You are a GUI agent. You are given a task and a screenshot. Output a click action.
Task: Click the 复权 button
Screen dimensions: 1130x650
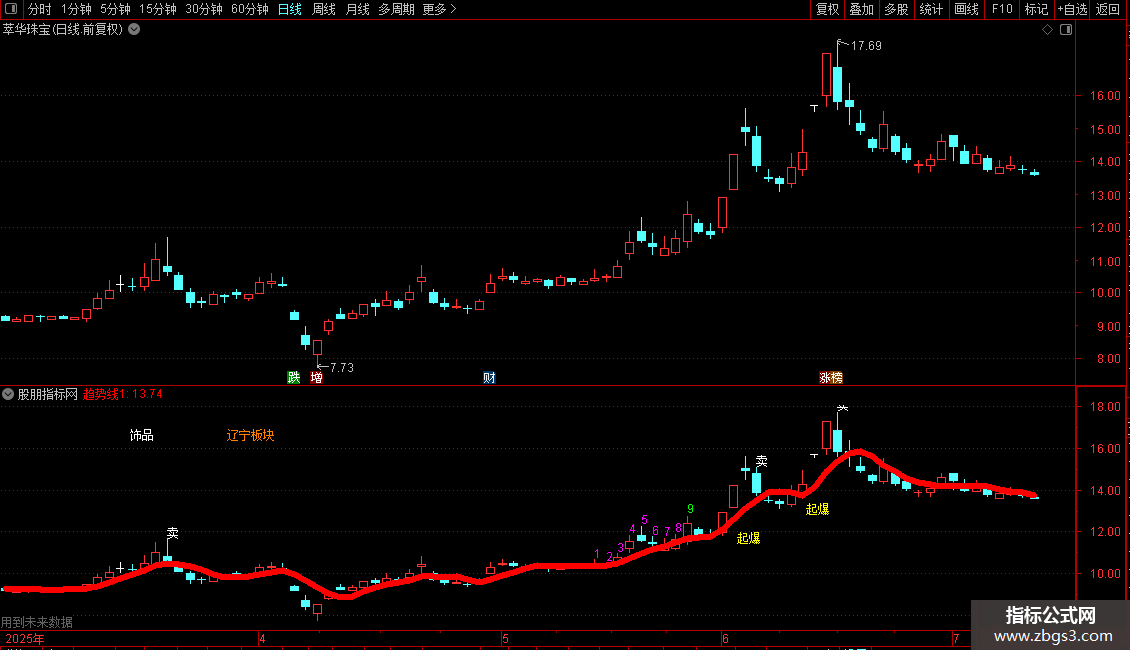[x=827, y=9]
